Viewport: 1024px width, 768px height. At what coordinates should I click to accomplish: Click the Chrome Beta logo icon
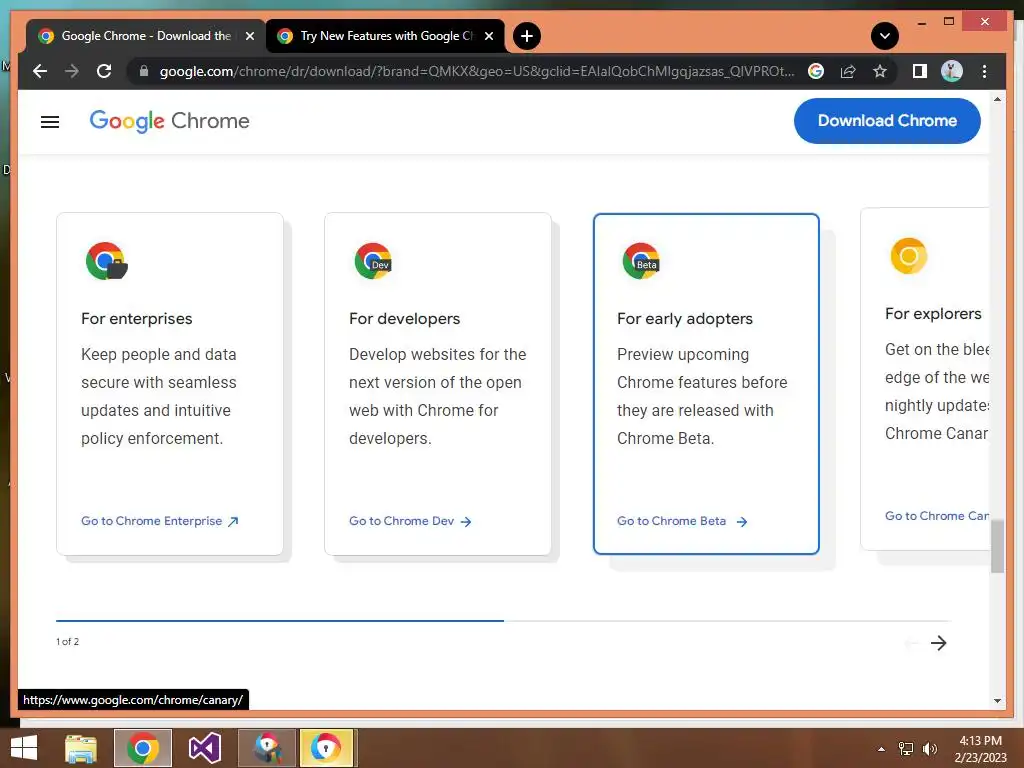pos(641,261)
